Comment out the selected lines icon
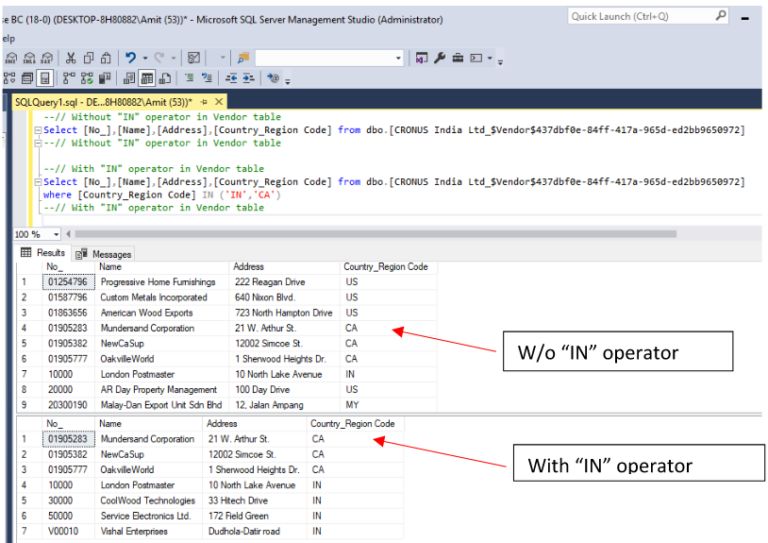 (190, 78)
